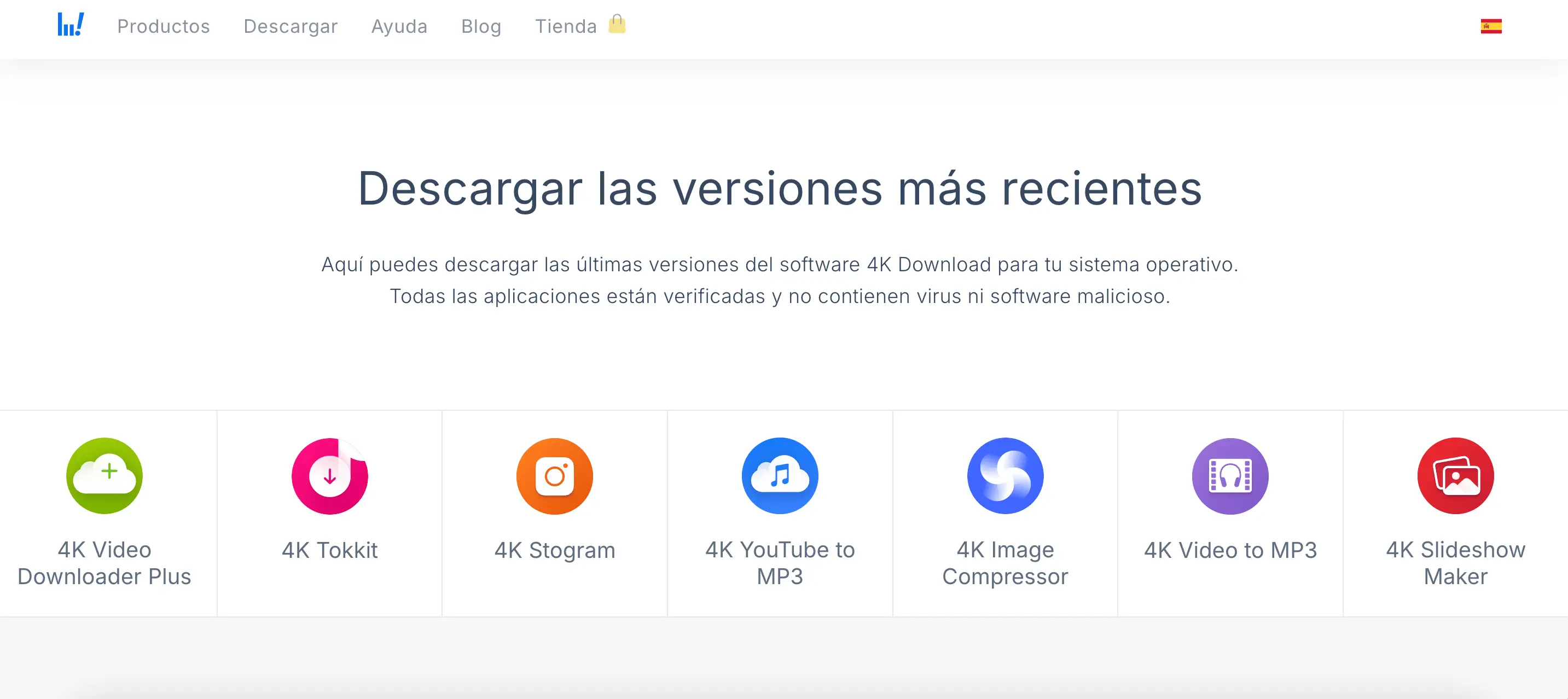The height and width of the screenshot is (699, 1568).
Task: Click the 4K Stogram camera icon
Action: 555,476
